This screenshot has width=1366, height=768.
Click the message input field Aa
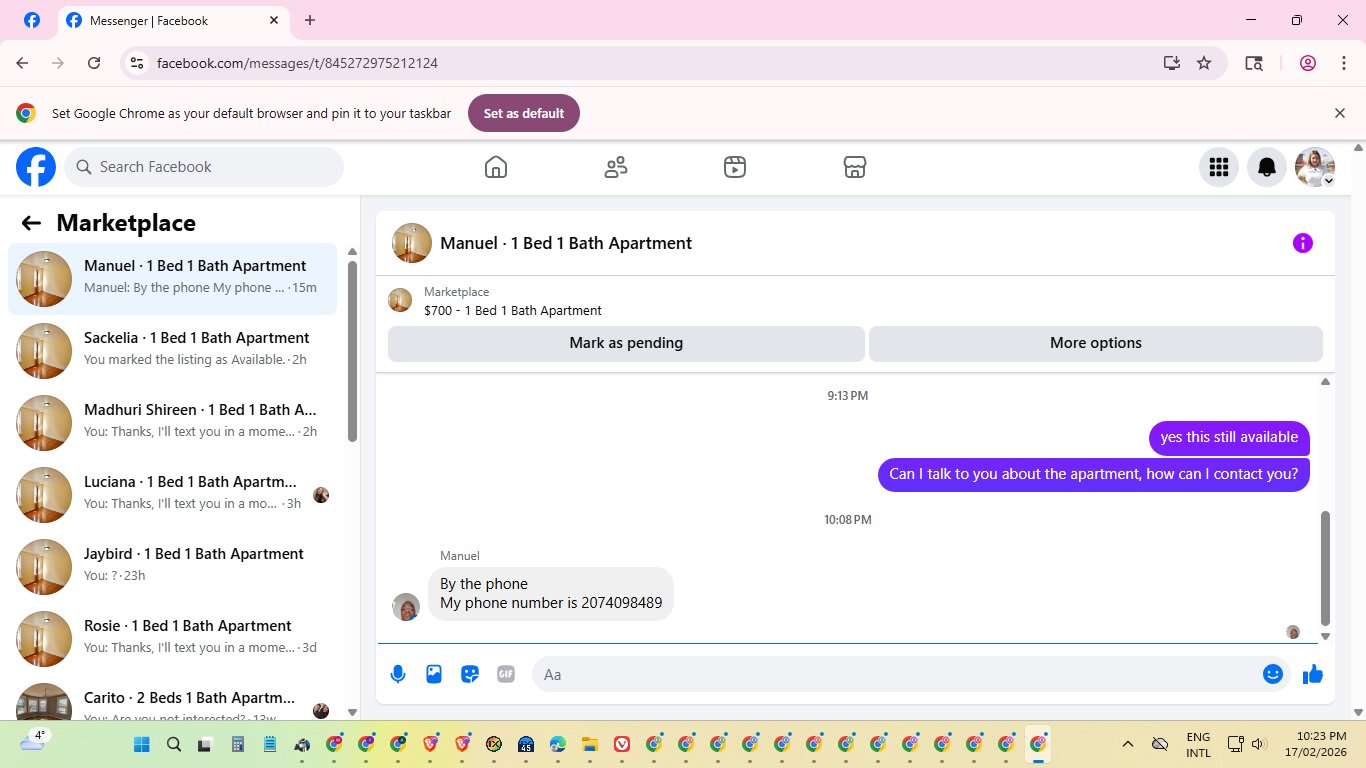(x=900, y=674)
